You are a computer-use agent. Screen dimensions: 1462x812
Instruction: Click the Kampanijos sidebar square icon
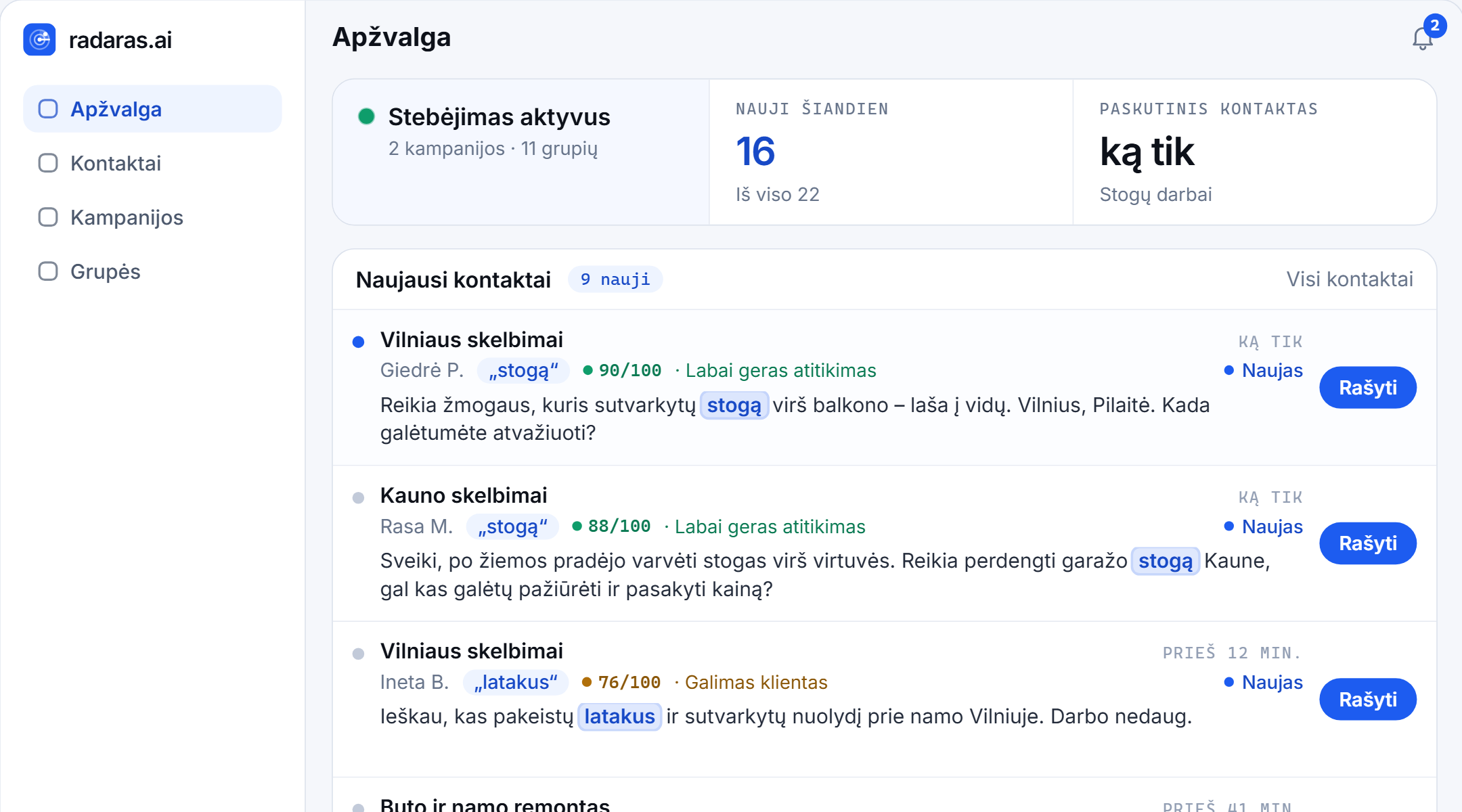pyautogui.click(x=48, y=217)
